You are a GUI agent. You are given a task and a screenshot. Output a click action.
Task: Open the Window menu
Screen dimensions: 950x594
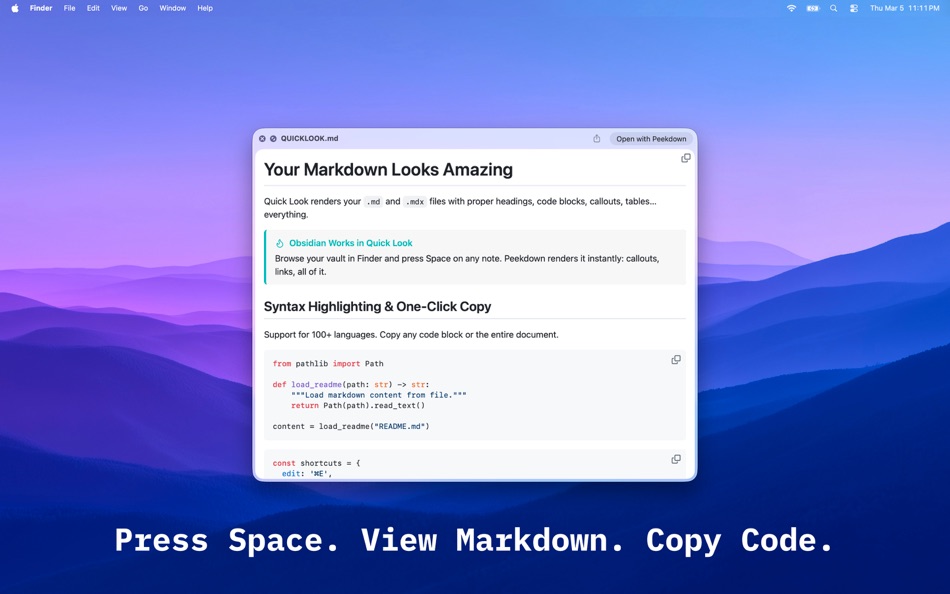pos(173,8)
